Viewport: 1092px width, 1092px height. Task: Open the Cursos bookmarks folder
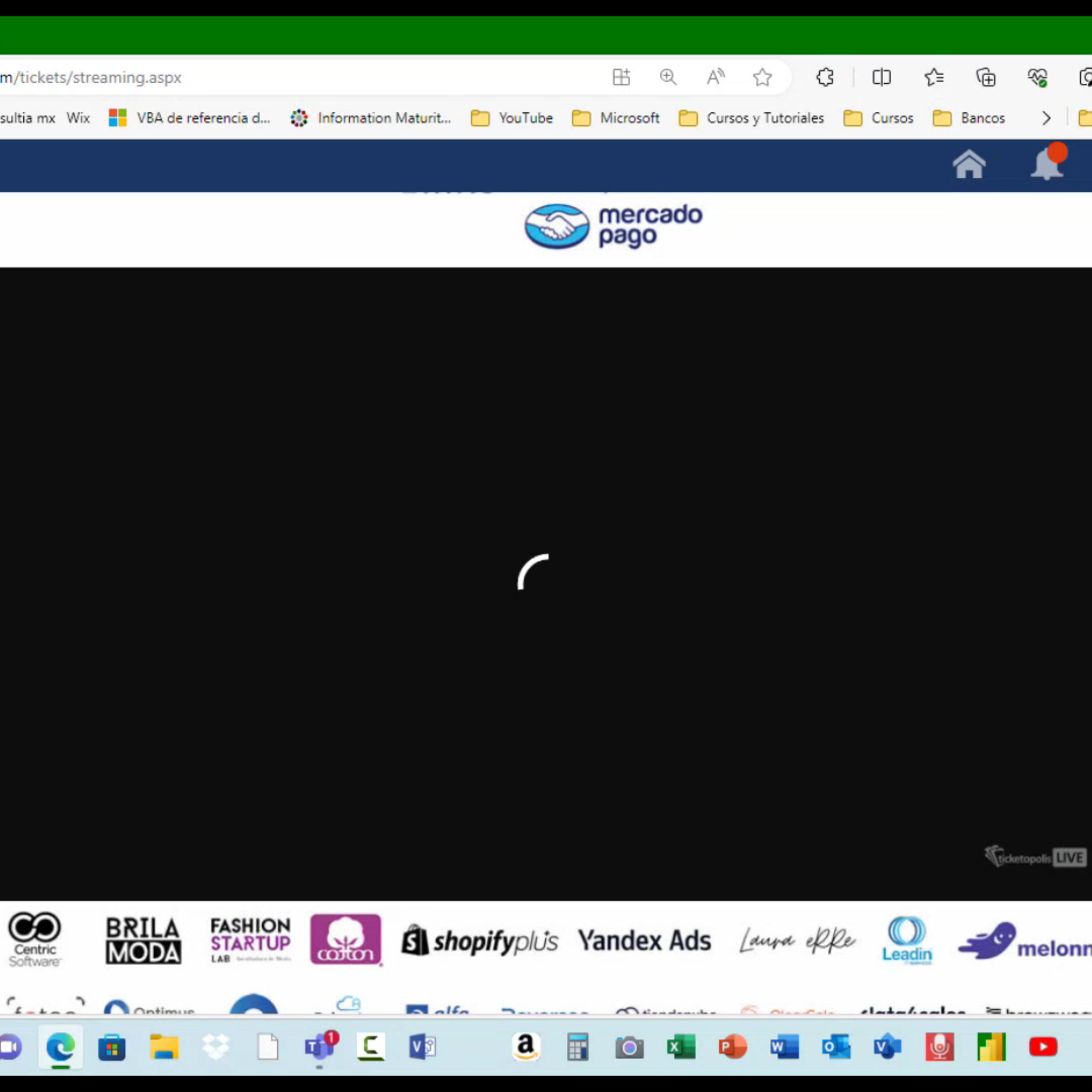tap(878, 118)
